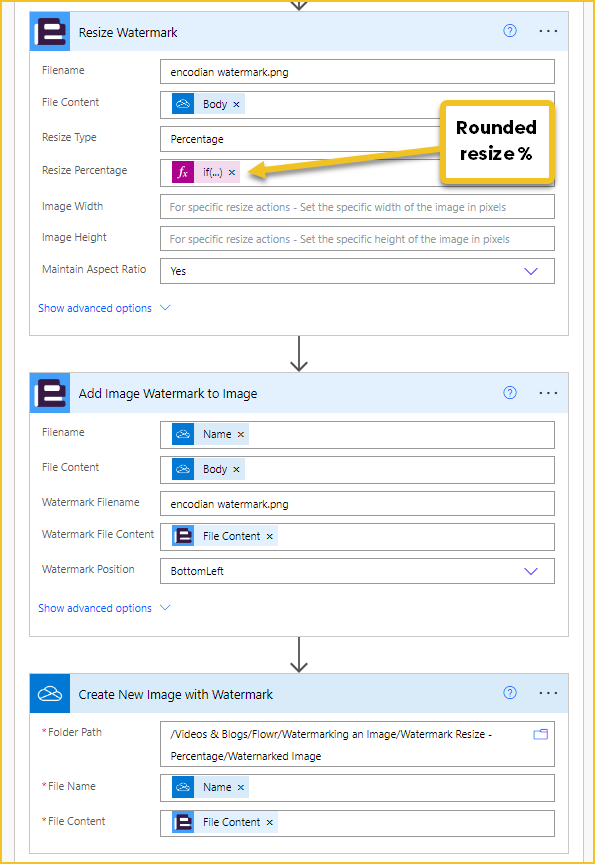Image resolution: width=595 pixels, height=864 pixels.
Task: Open ellipsis menu of Resize Watermark
Action: pos(548,31)
